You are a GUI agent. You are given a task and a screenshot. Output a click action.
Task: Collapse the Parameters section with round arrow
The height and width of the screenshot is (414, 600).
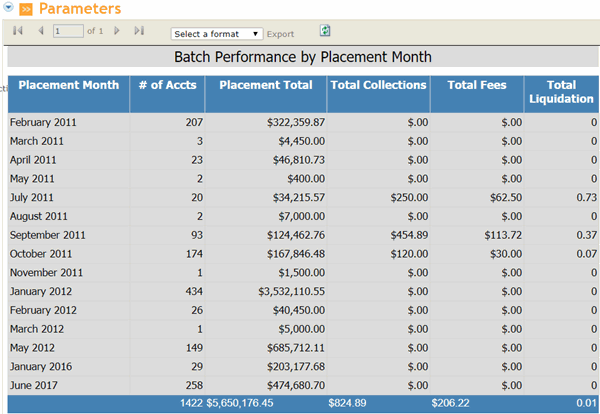click(8, 9)
